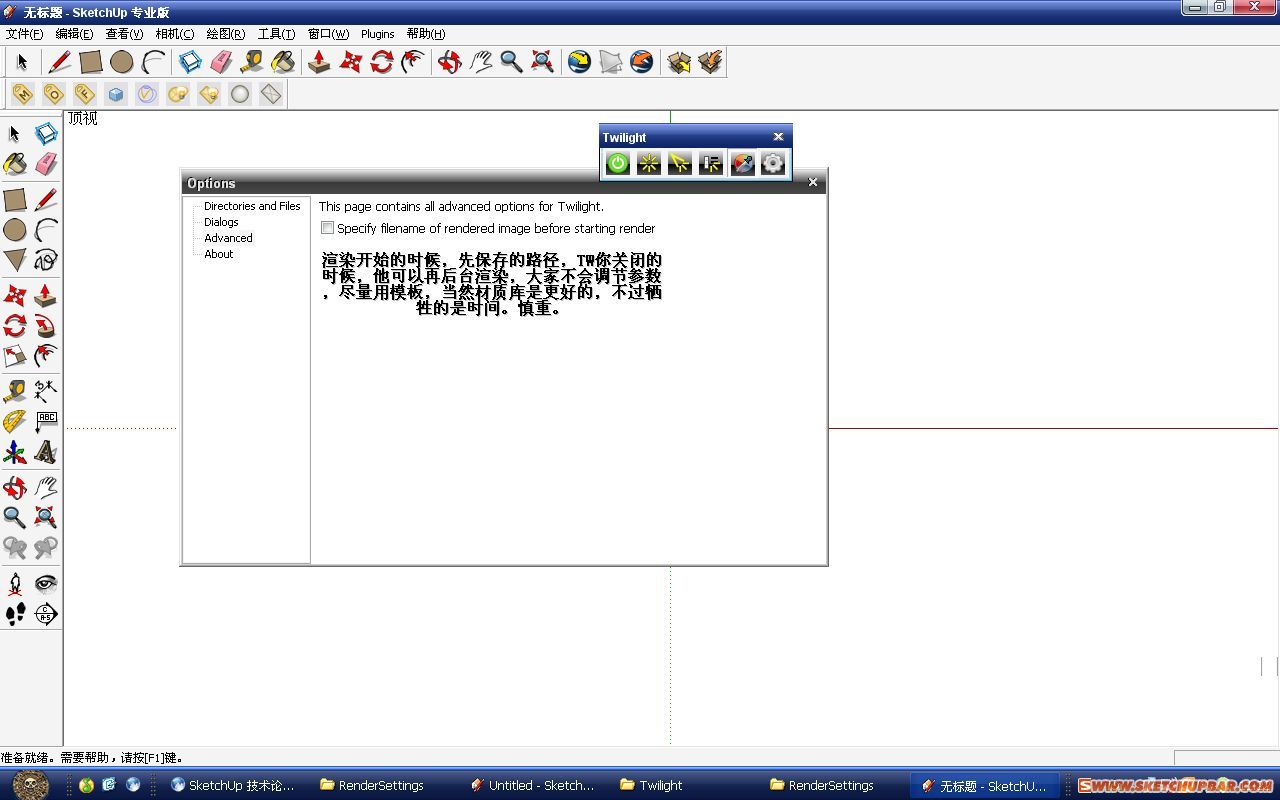Open Twilight light editor starburst icon

(649, 163)
